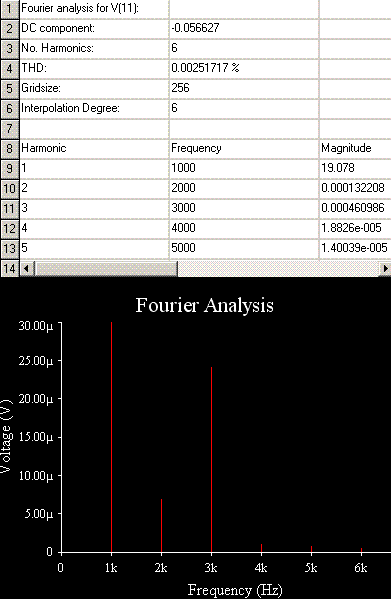Viewport: 391px width, 599px height.
Task: Select row header 2
Action: point(9,28)
